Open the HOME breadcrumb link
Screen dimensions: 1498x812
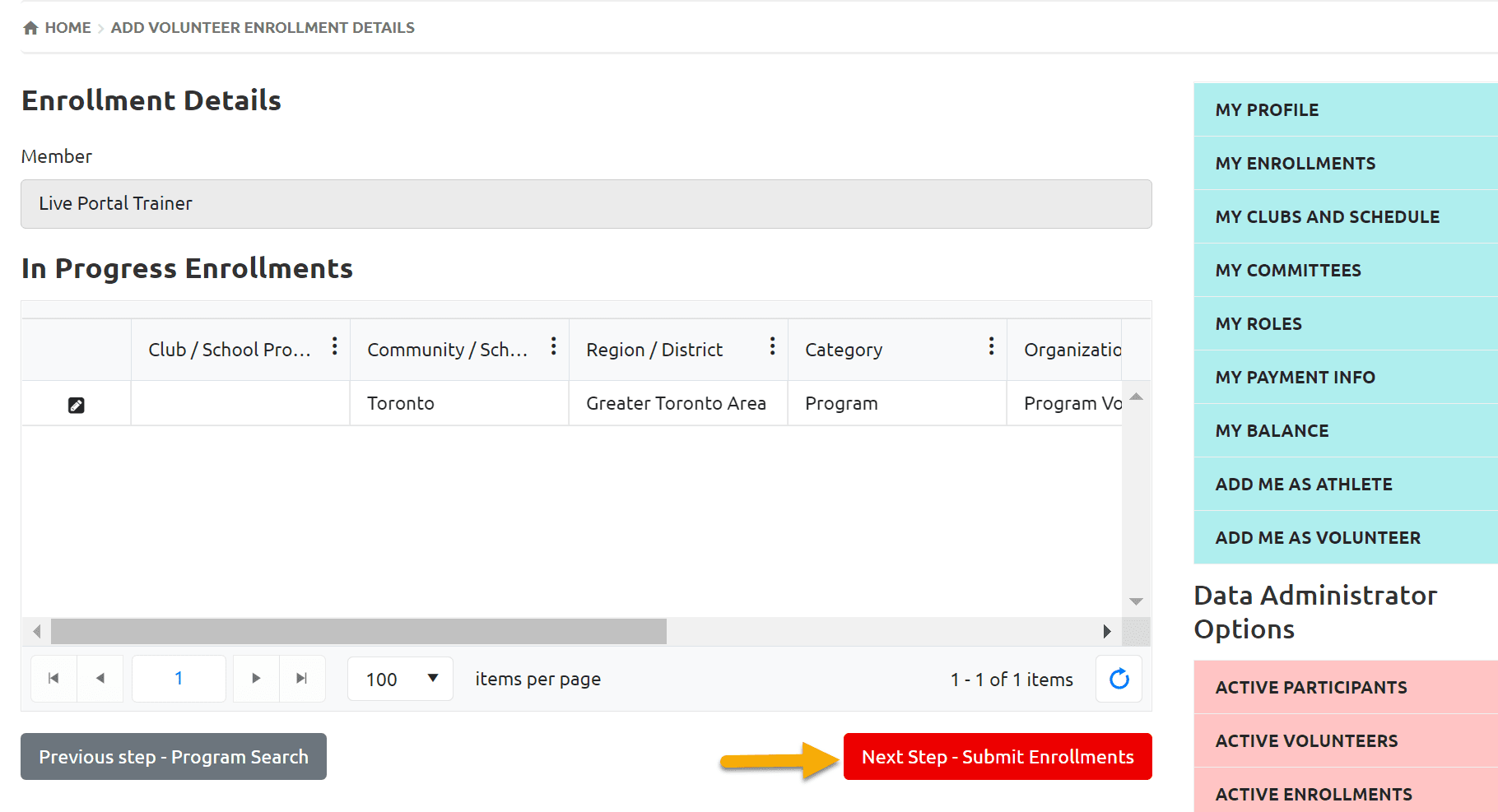[x=67, y=28]
